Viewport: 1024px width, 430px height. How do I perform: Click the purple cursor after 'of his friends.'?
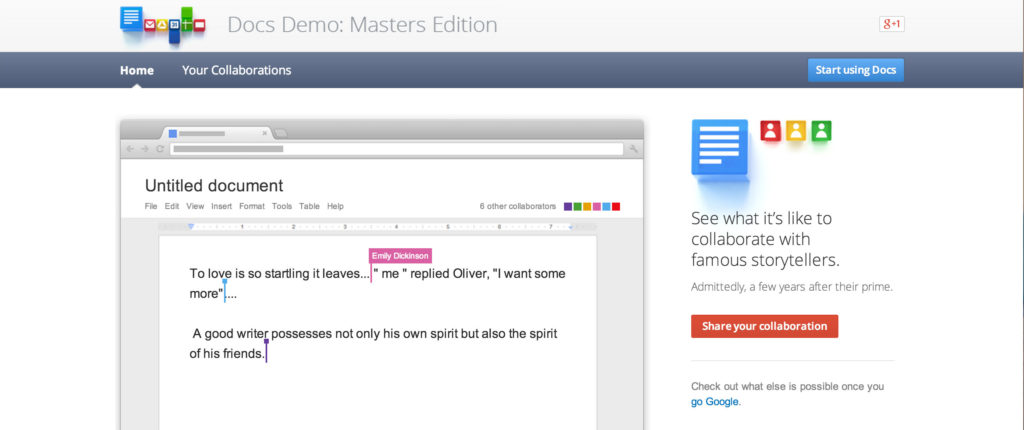tap(266, 351)
